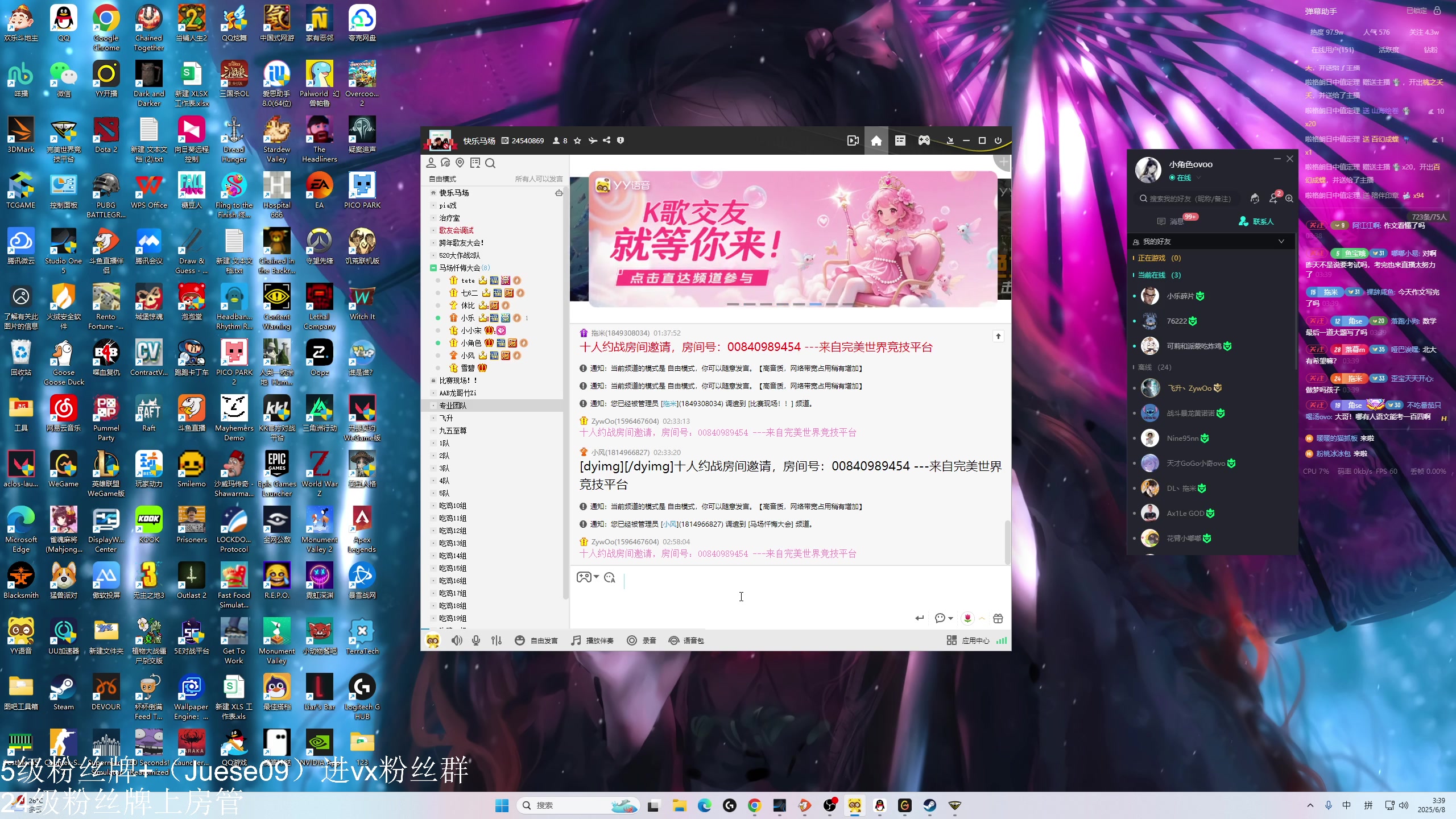Screen dimensions: 1456x819
Task: Open channel search magnifier icon
Action: 490,163
